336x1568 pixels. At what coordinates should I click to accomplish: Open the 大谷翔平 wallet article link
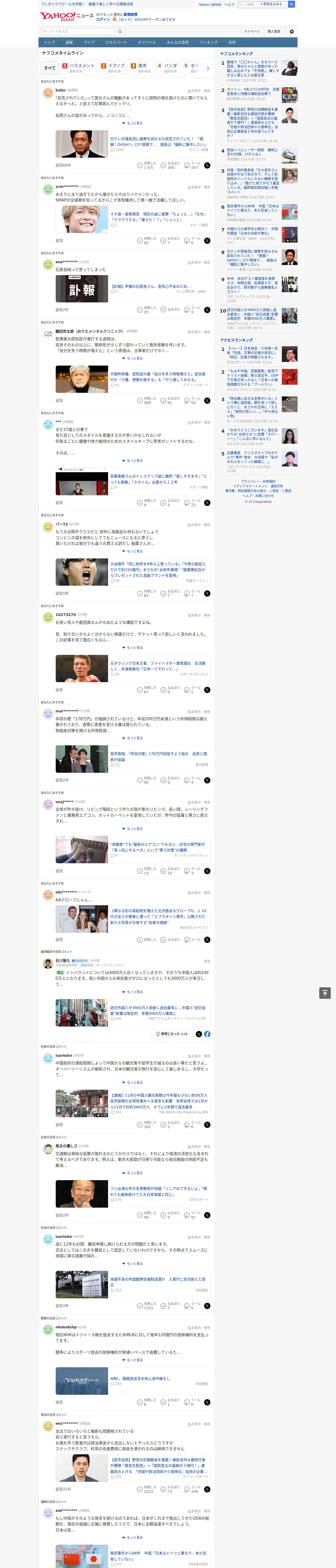point(158,569)
